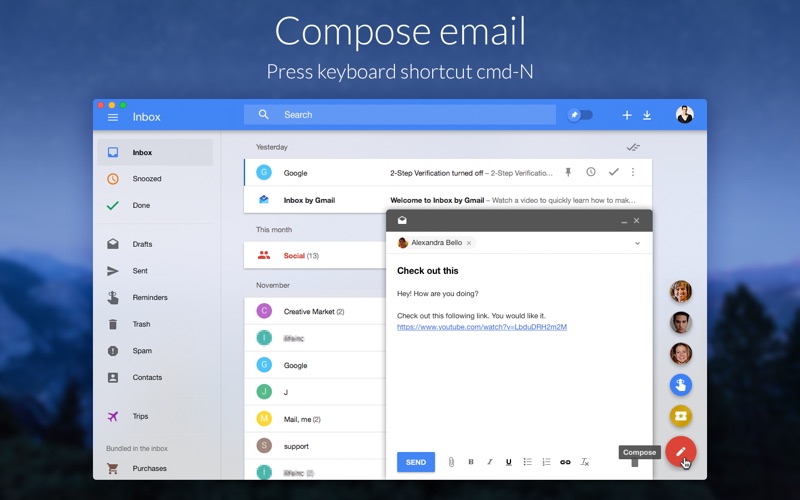Open the Purchases bundle
The width and height of the screenshot is (800, 500).
click(155, 468)
